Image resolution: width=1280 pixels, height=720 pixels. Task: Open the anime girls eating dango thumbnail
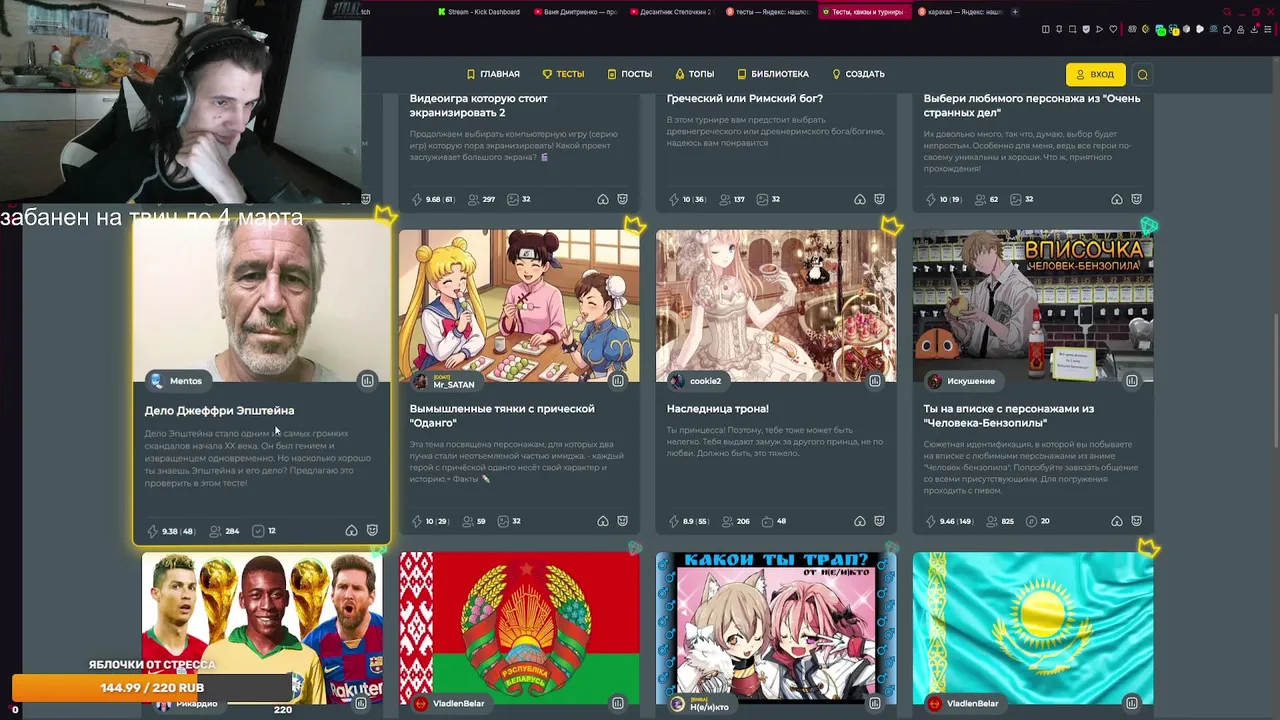tap(519, 307)
